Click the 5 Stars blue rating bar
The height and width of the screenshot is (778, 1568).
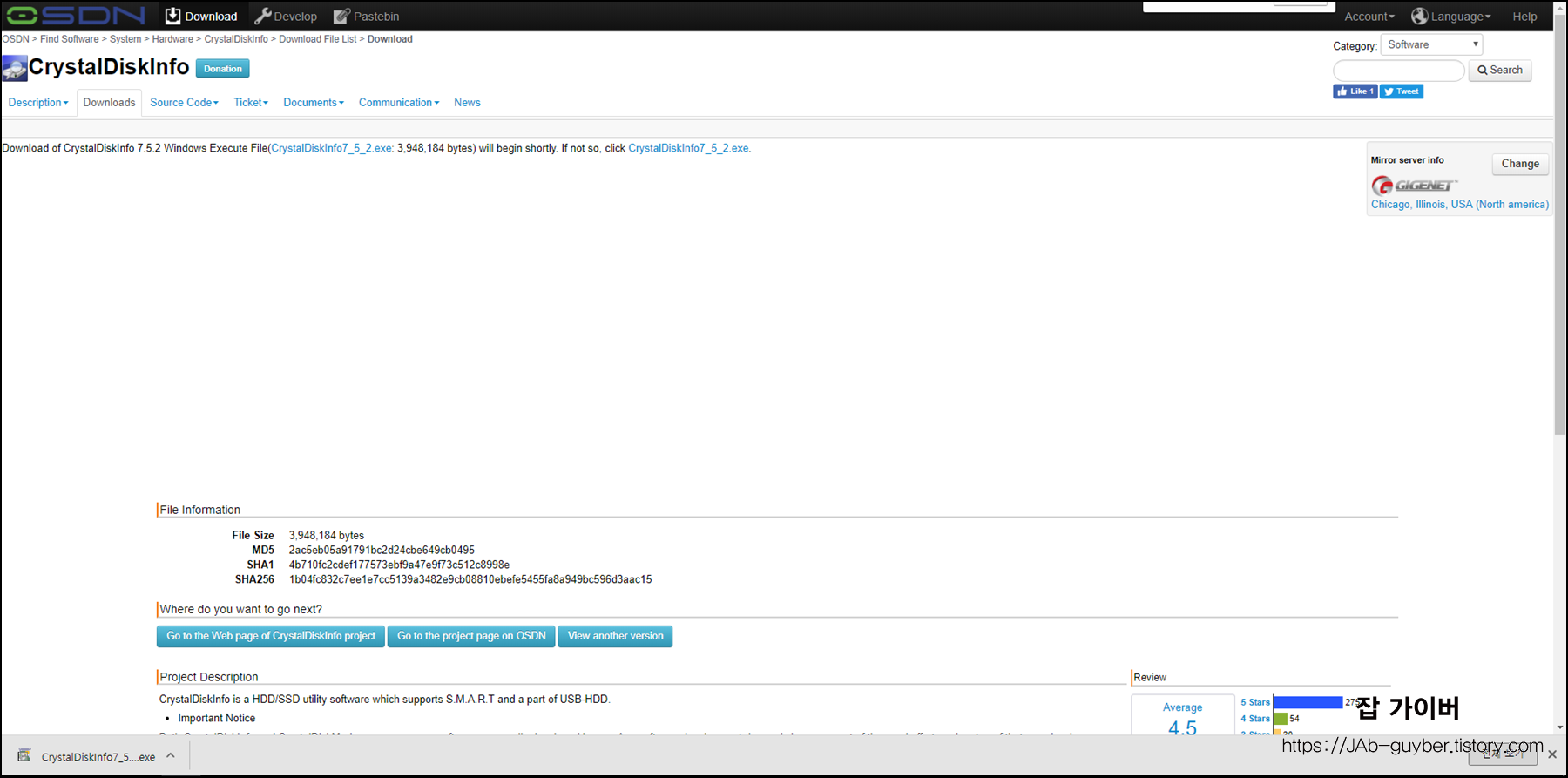(1308, 702)
